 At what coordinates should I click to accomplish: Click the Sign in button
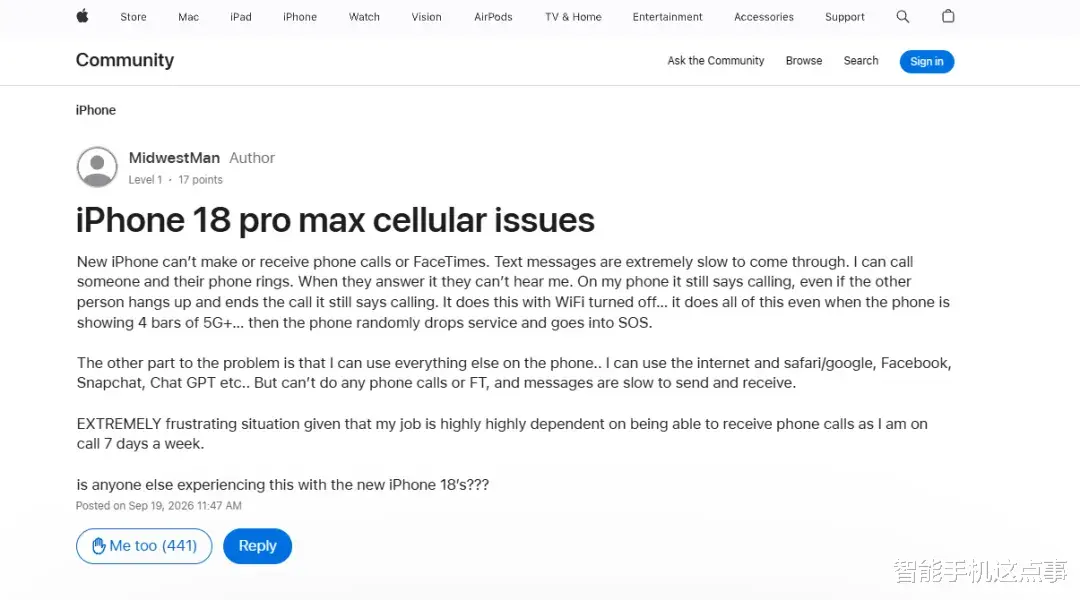coord(926,61)
